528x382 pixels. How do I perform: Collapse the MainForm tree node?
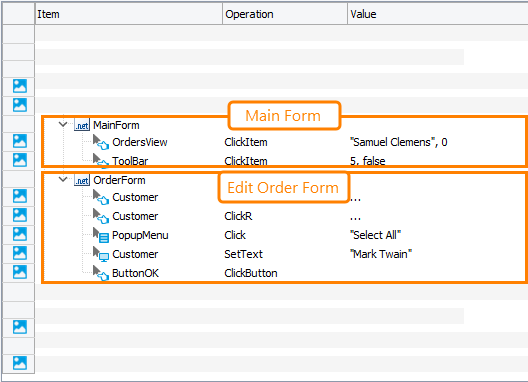point(63,124)
